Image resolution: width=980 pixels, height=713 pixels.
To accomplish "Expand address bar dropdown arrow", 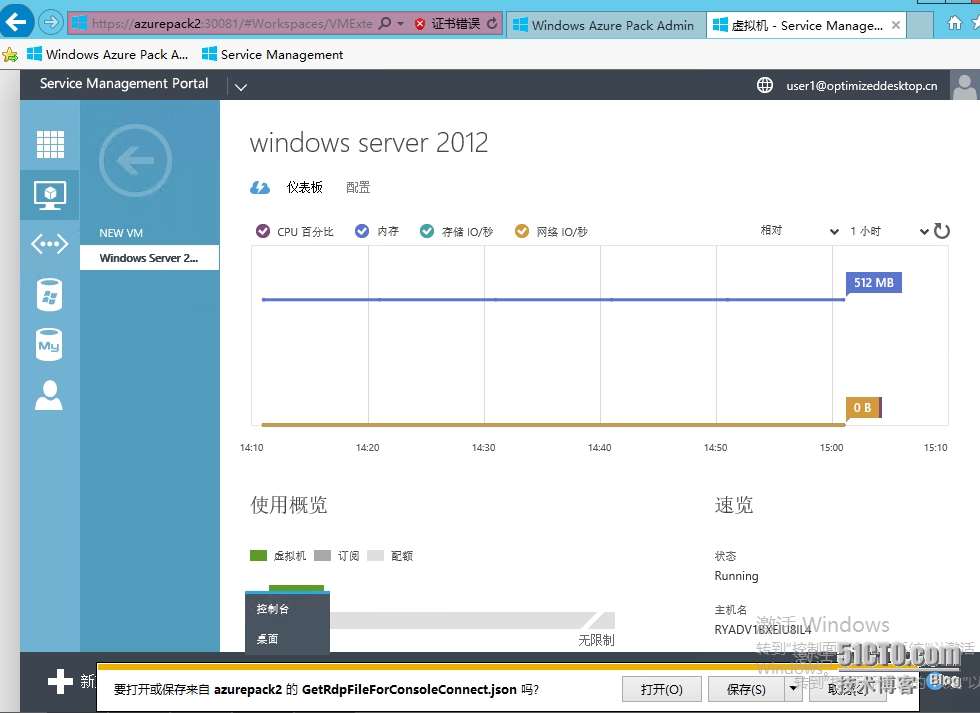I will pyautogui.click(x=401, y=24).
